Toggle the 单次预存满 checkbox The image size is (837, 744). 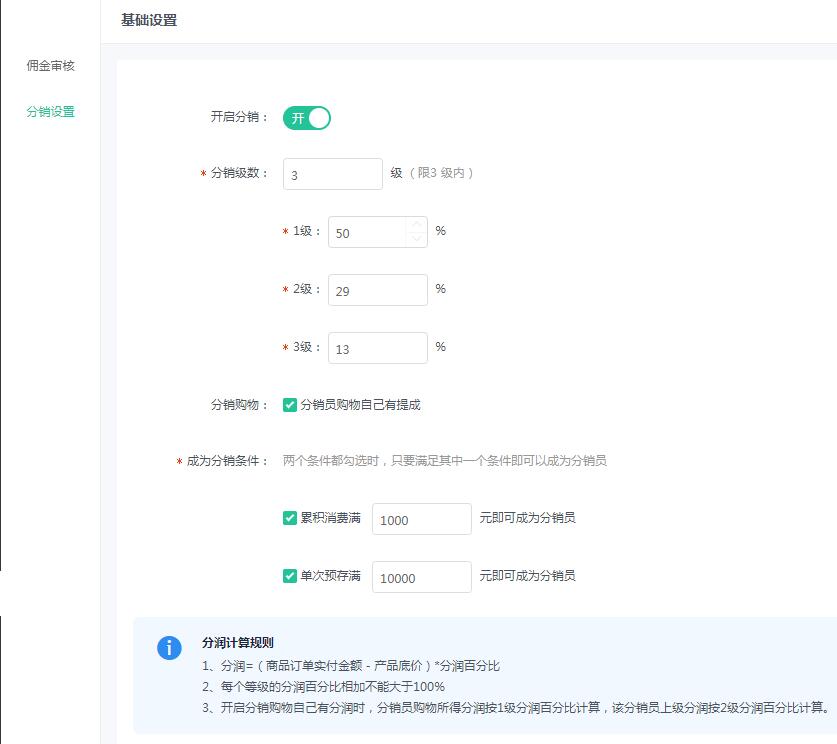click(290, 576)
